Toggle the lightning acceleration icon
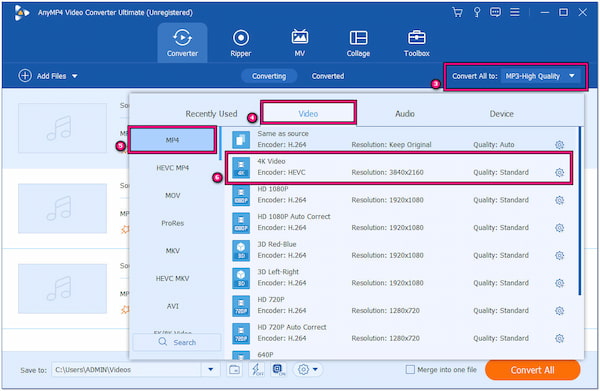Screen dimensions: 600x391 tap(256, 370)
